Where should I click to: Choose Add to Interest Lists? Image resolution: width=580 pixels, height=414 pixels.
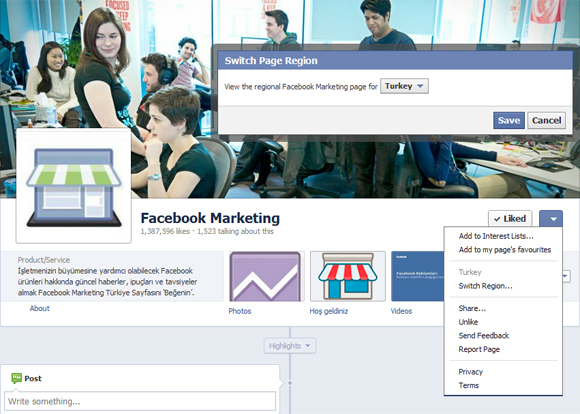click(x=496, y=236)
